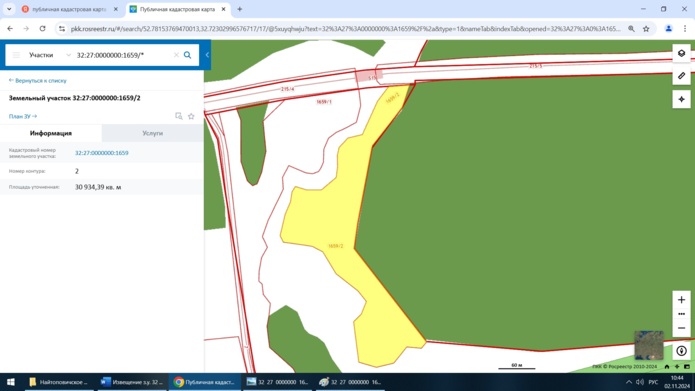
Task: Close the active Публичная кадастровая карта tab
Action: pos(223,9)
